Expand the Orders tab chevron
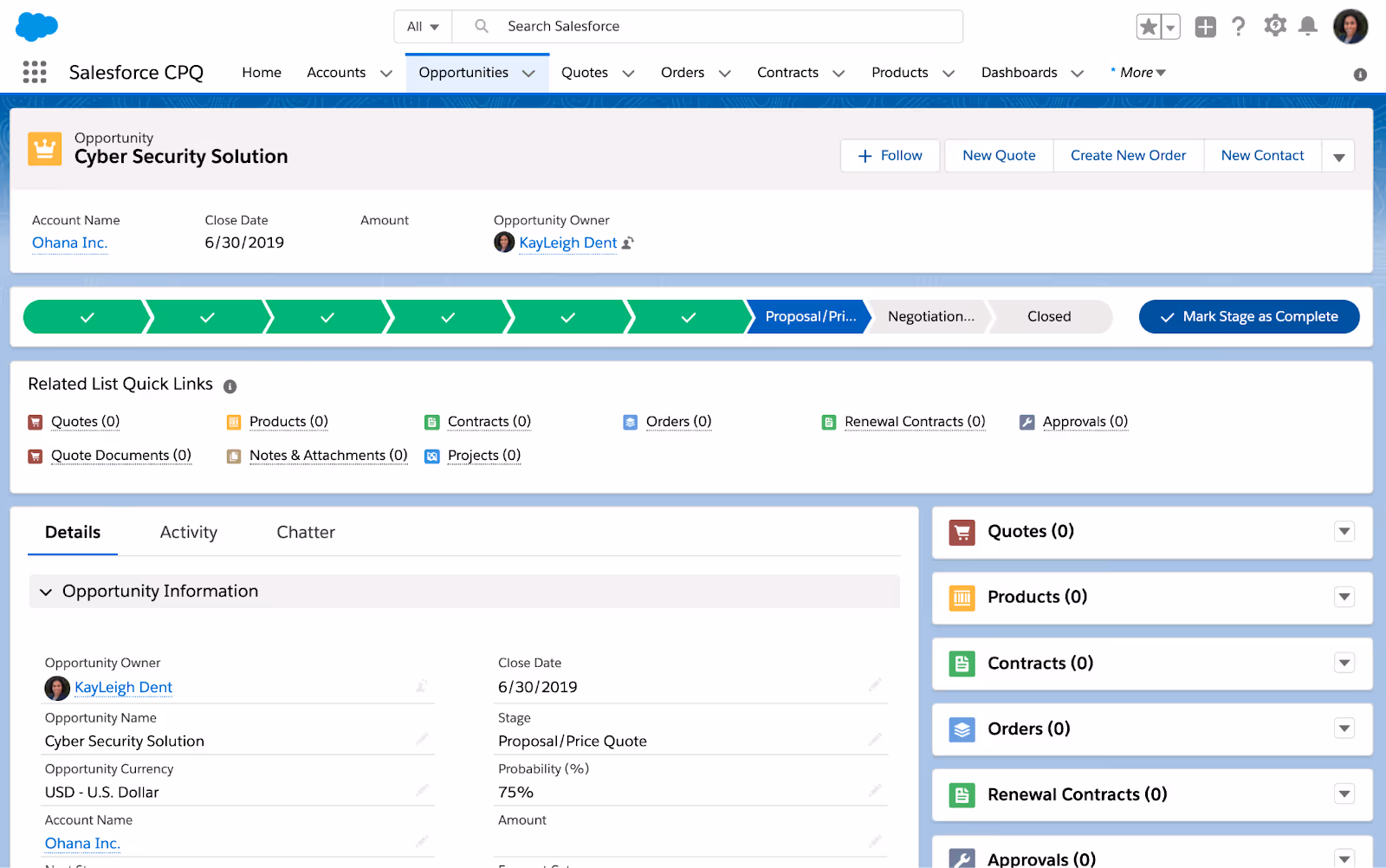Viewport: 1386px width, 868px height. [724, 74]
